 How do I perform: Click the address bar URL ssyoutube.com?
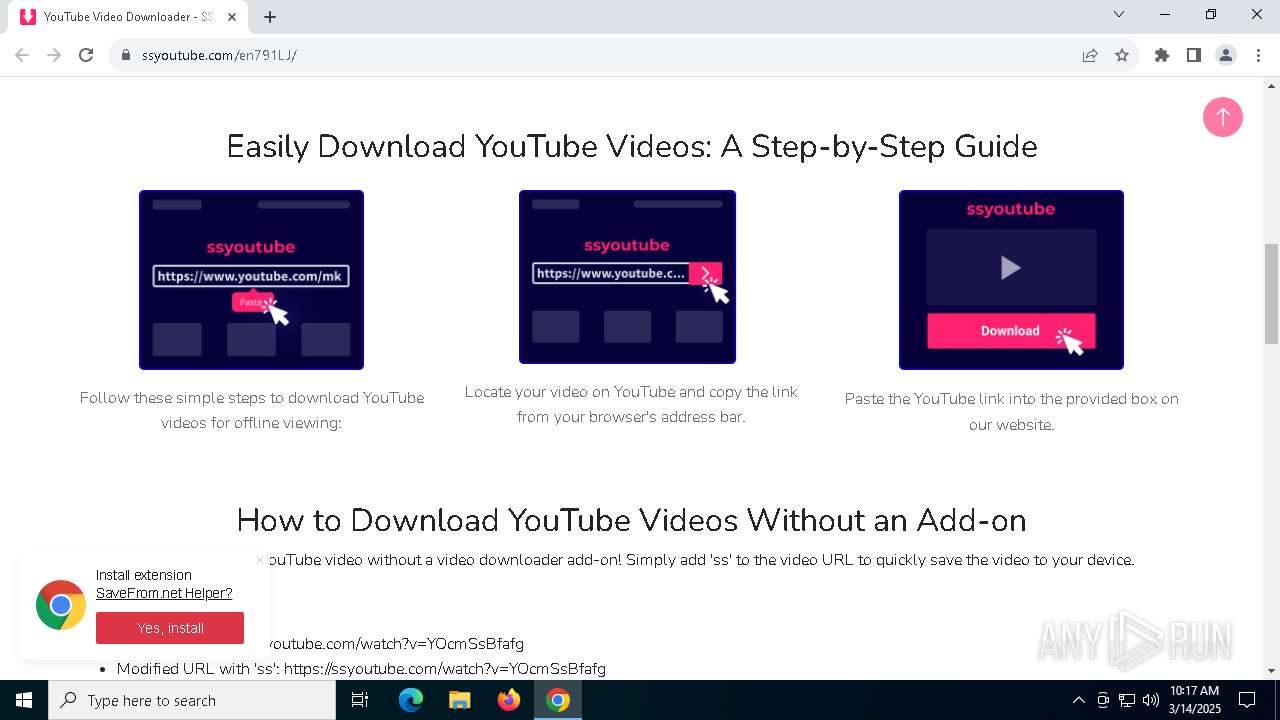(x=219, y=55)
